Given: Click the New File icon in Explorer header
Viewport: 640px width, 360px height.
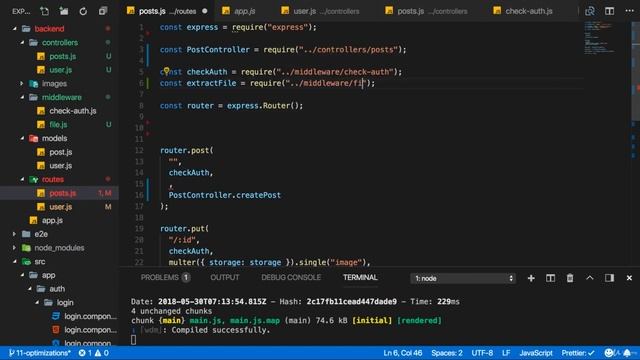Looking at the screenshot, I should point(44,11).
